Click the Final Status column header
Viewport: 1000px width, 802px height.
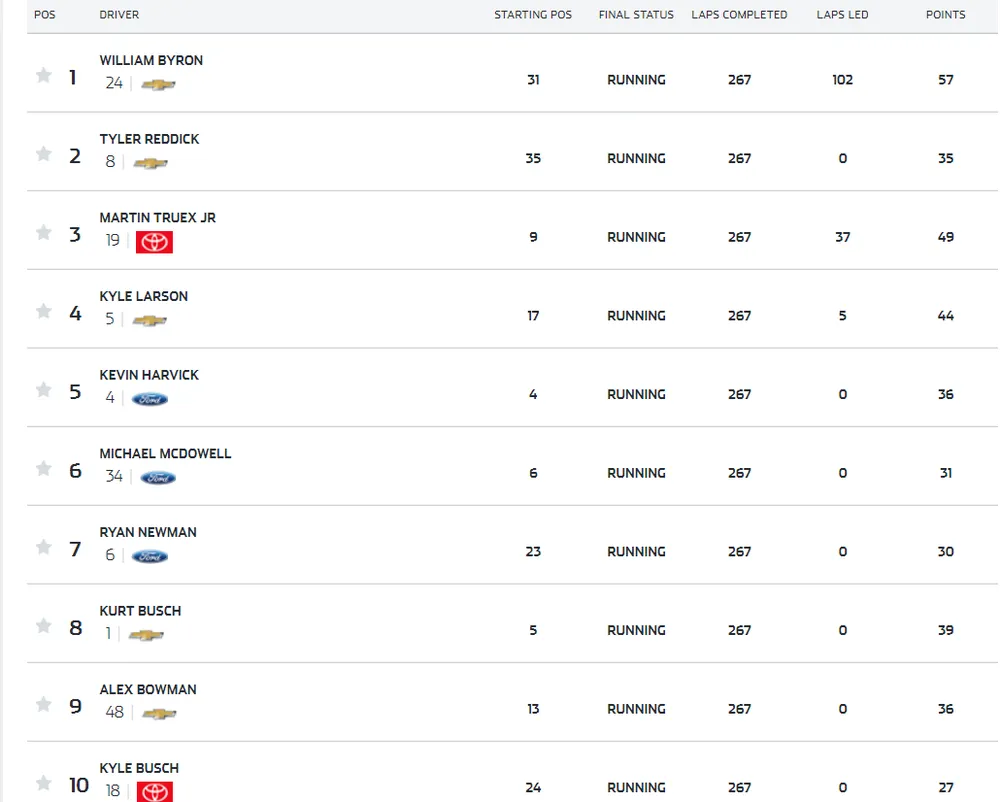(636, 15)
